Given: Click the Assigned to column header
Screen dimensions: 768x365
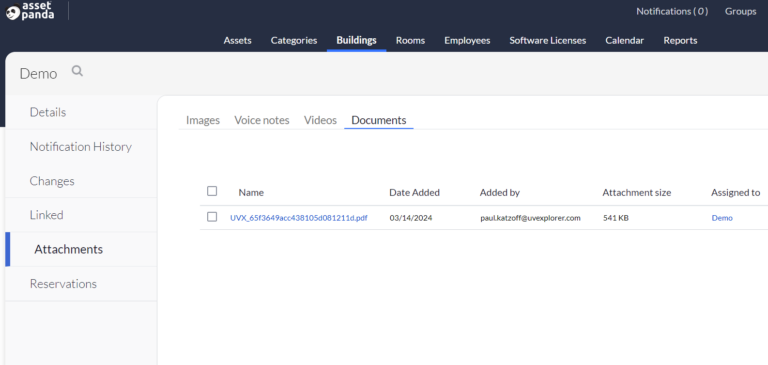Looking at the screenshot, I should [x=736, y=193].
